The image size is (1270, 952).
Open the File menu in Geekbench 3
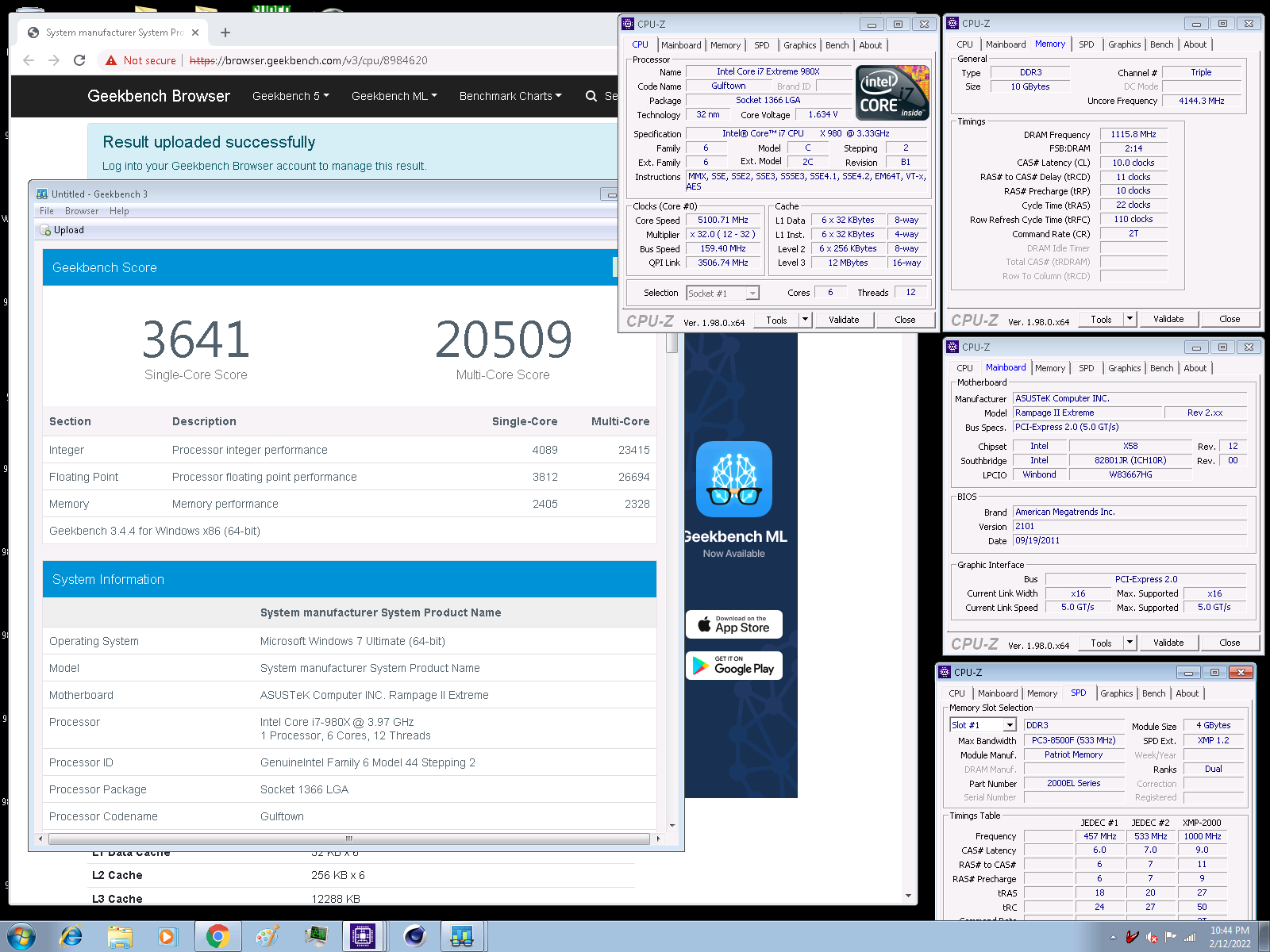47,211
